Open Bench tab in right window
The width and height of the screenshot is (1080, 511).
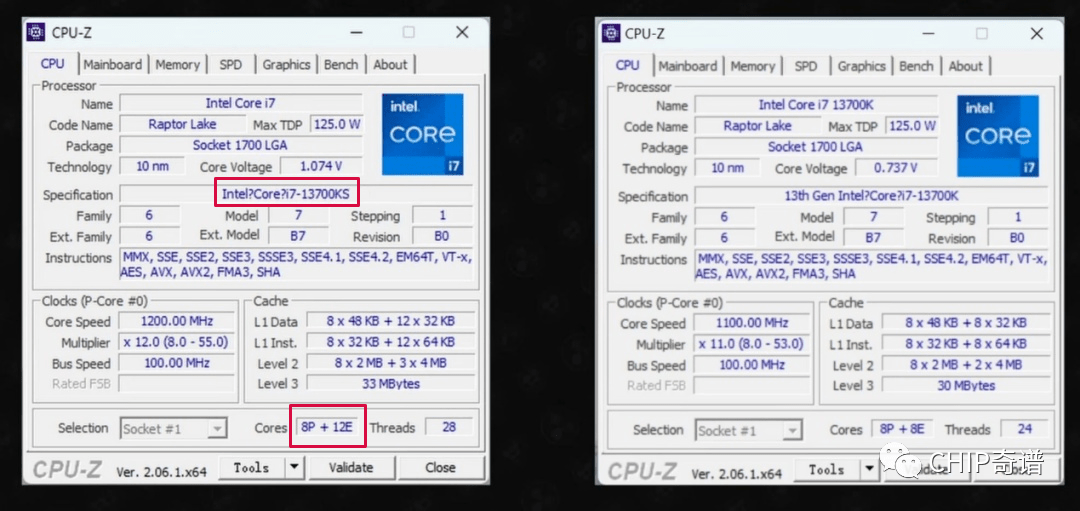916,66
